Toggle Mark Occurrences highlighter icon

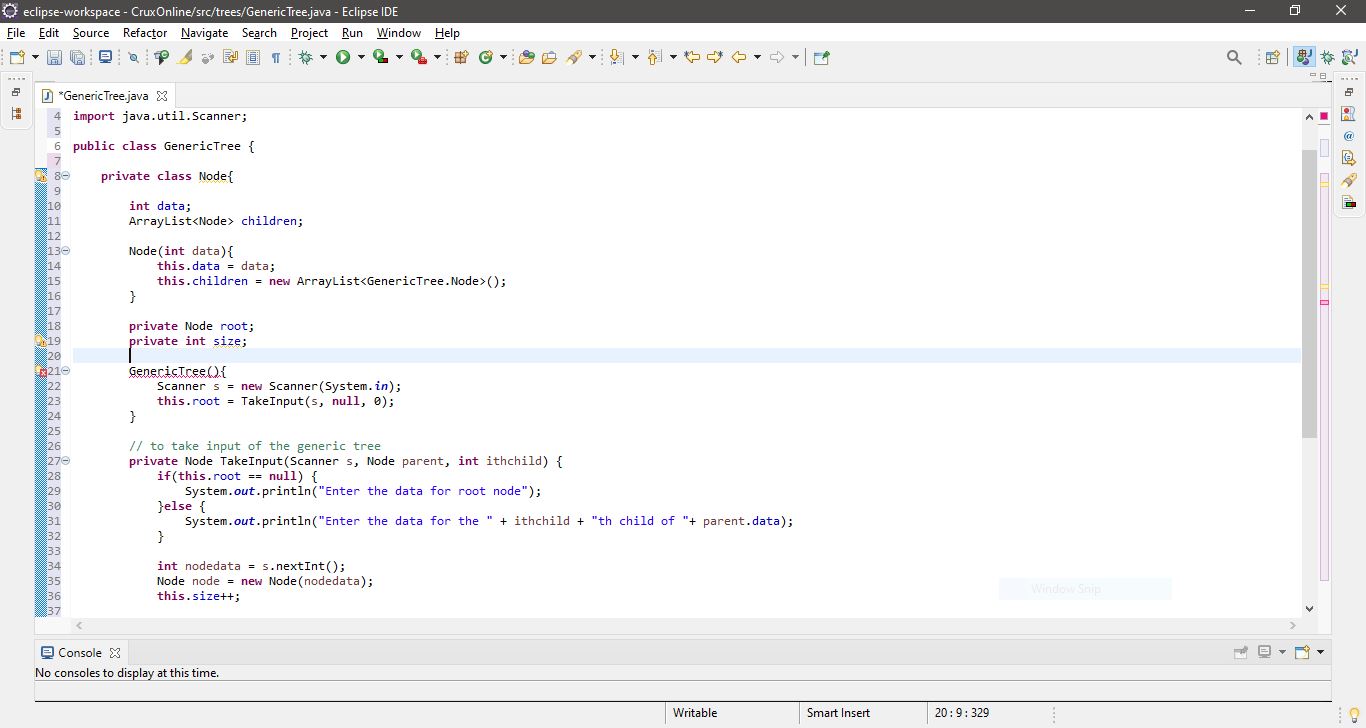185,58
